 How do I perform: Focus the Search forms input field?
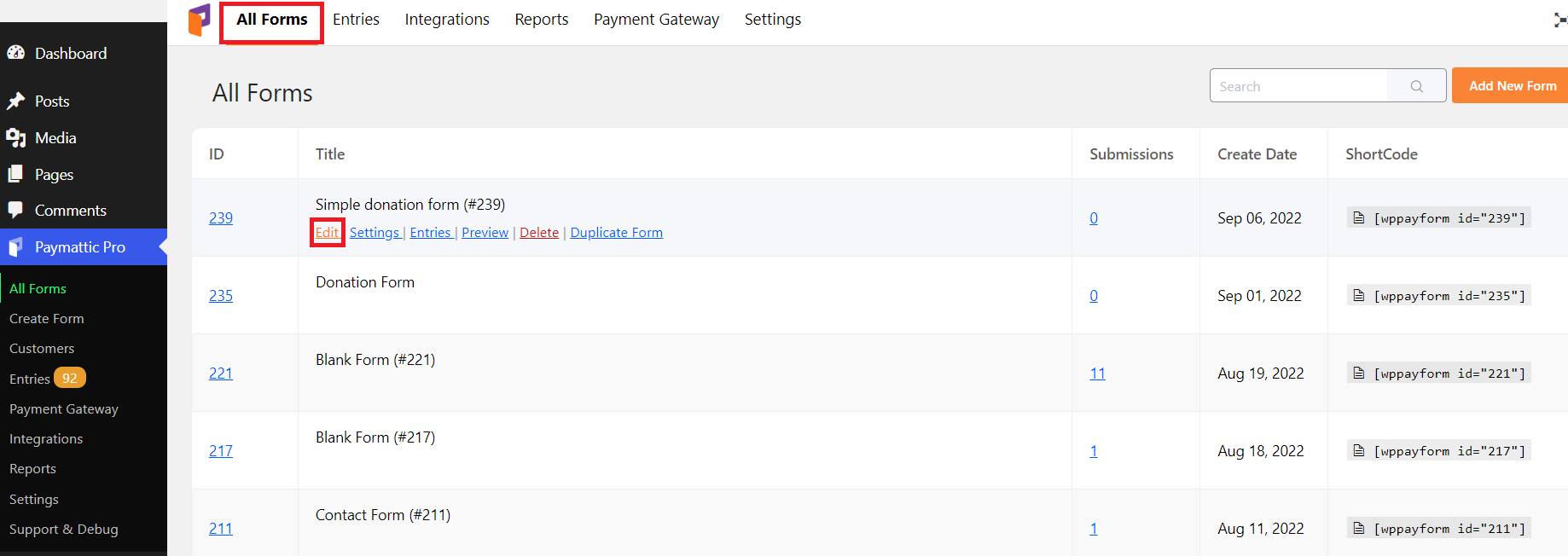coord(1298,86)
